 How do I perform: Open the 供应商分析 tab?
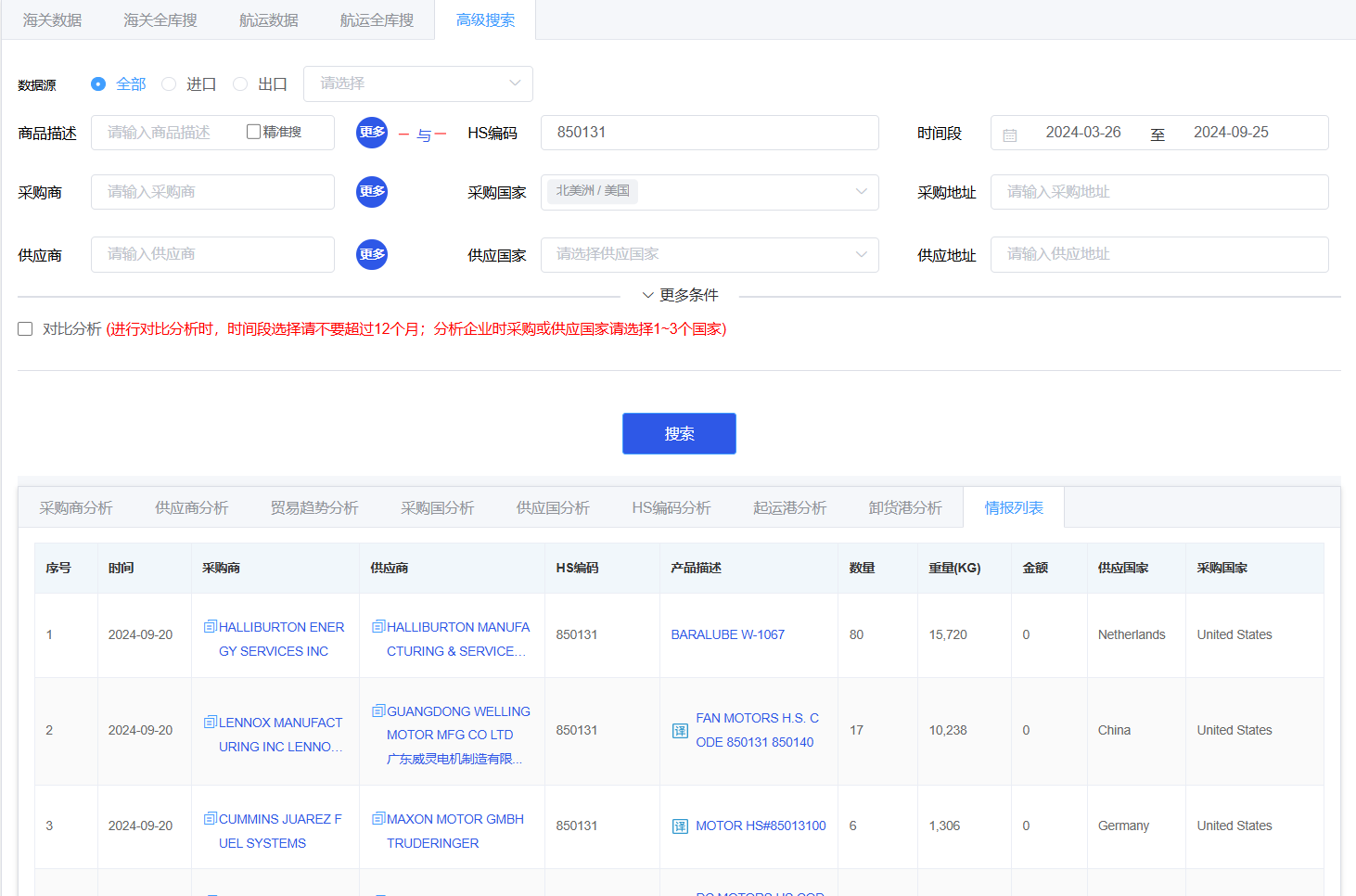point(192,507)
